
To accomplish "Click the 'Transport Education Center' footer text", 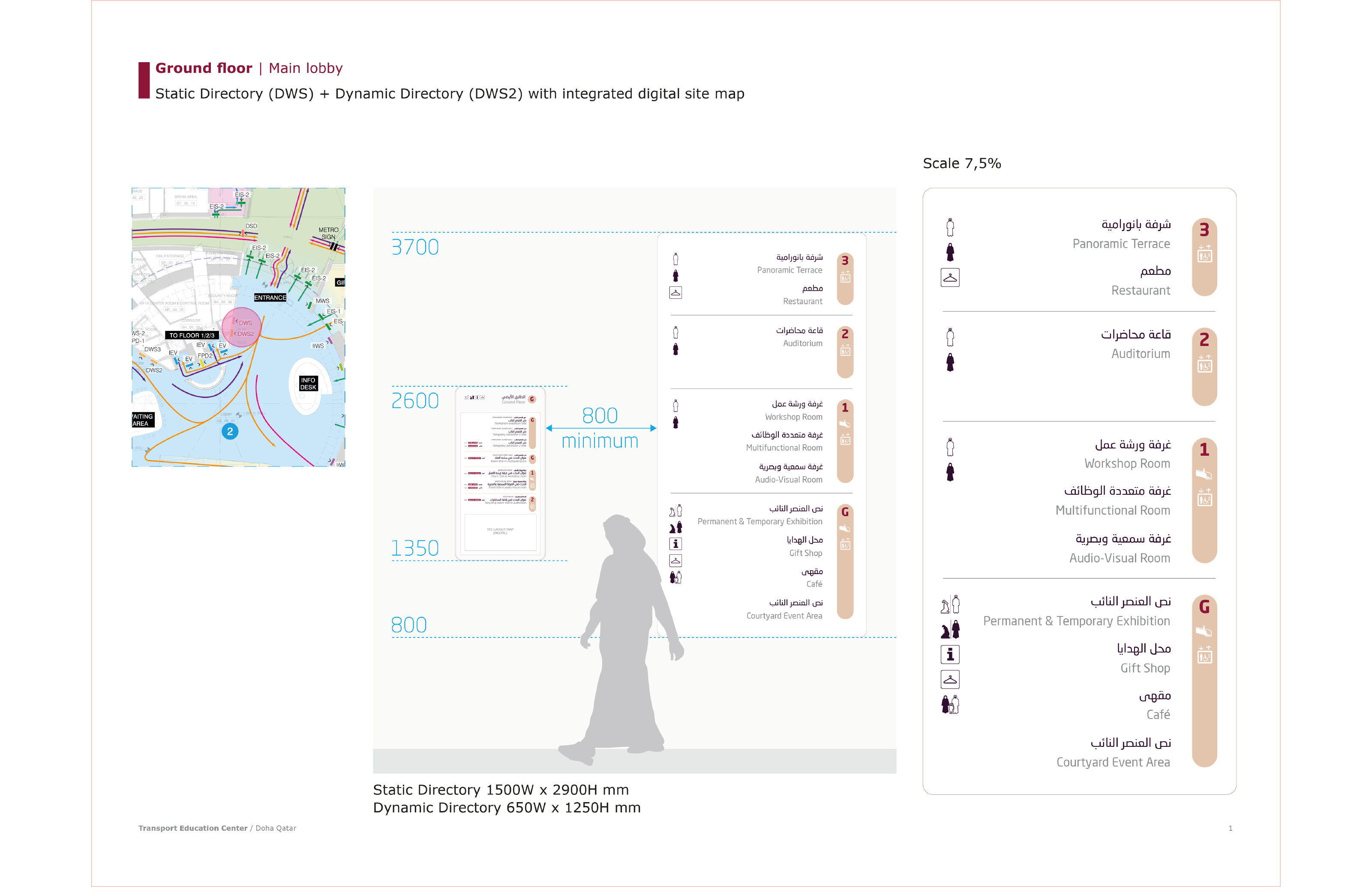I will tap(193, 828).
